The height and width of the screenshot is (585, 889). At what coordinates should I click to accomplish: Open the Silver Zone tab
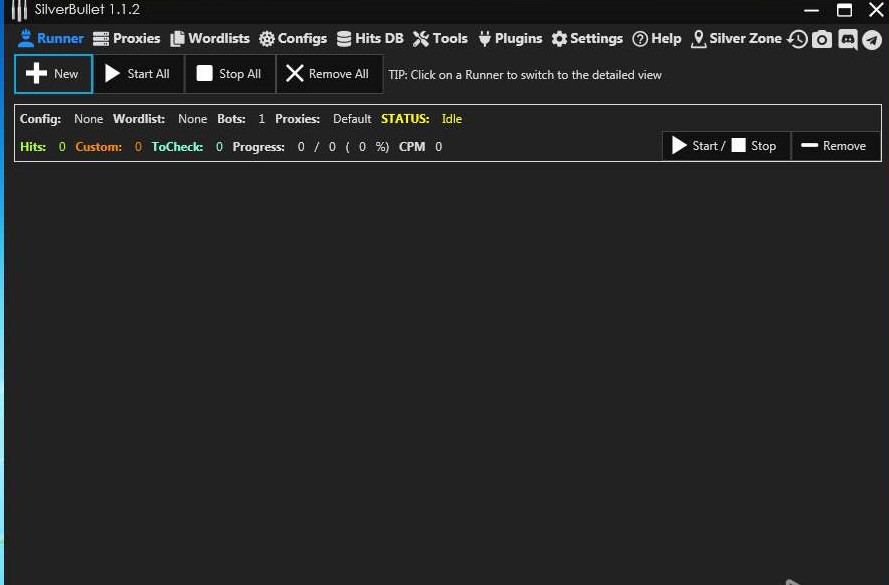pos(736,39)
